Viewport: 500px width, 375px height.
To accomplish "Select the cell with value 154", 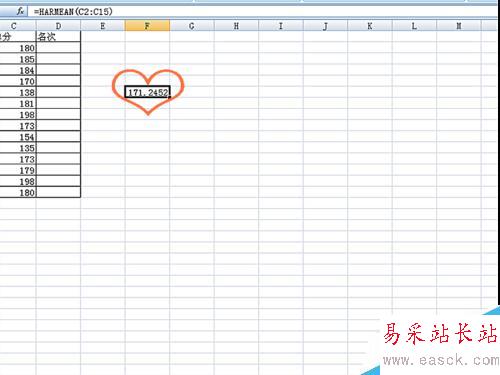I will click(x=18, y=137).
